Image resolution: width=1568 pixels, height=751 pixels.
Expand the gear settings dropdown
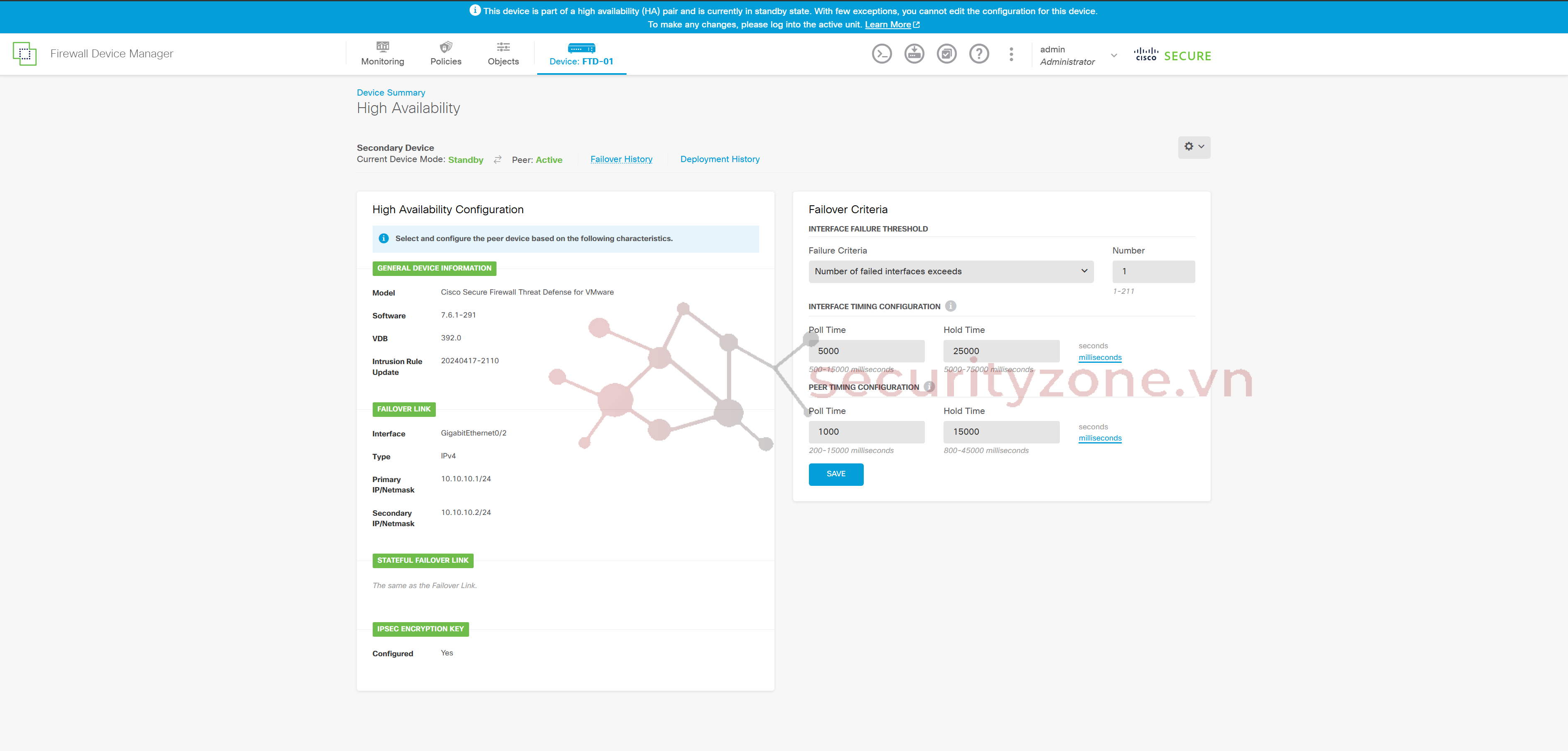coord(1193,147)
